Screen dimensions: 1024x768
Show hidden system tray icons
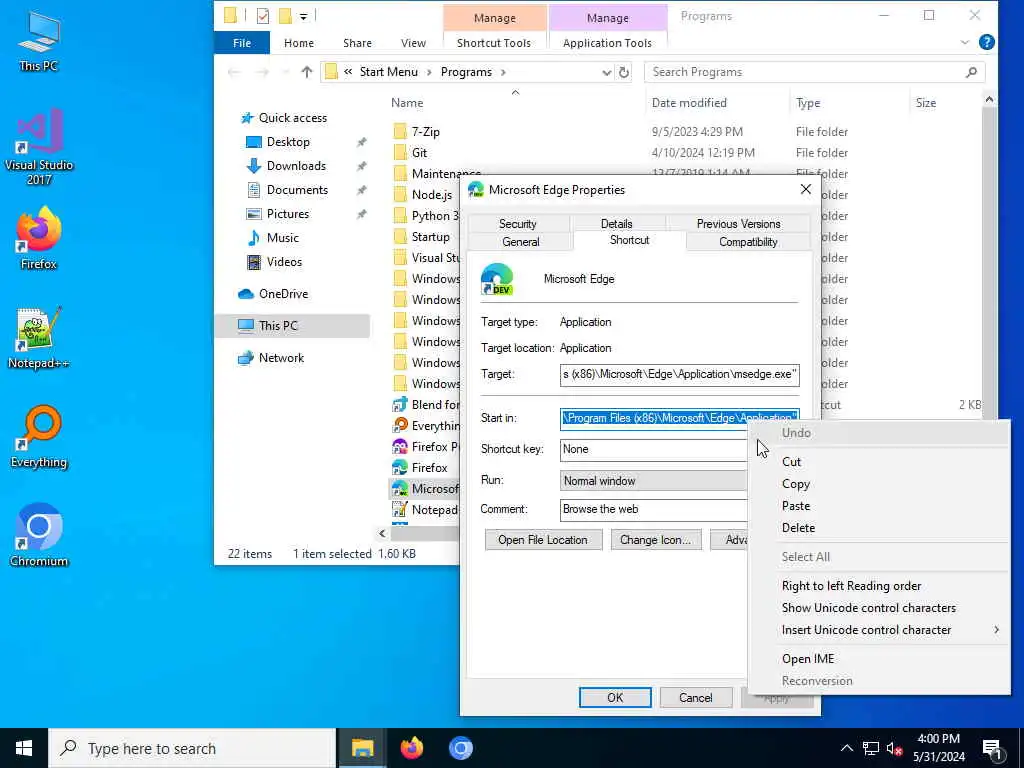pyautogui.click(x=846, y=748)
